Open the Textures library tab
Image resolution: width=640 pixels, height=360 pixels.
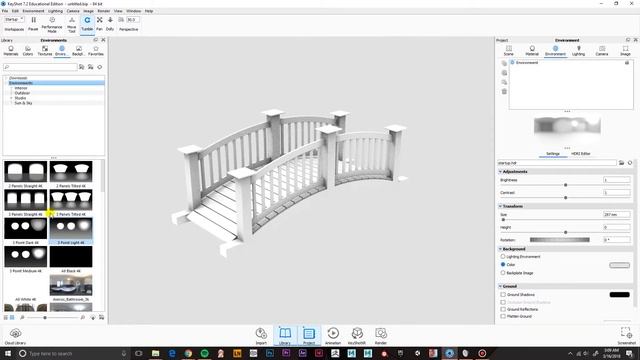[x=45, y=51]
